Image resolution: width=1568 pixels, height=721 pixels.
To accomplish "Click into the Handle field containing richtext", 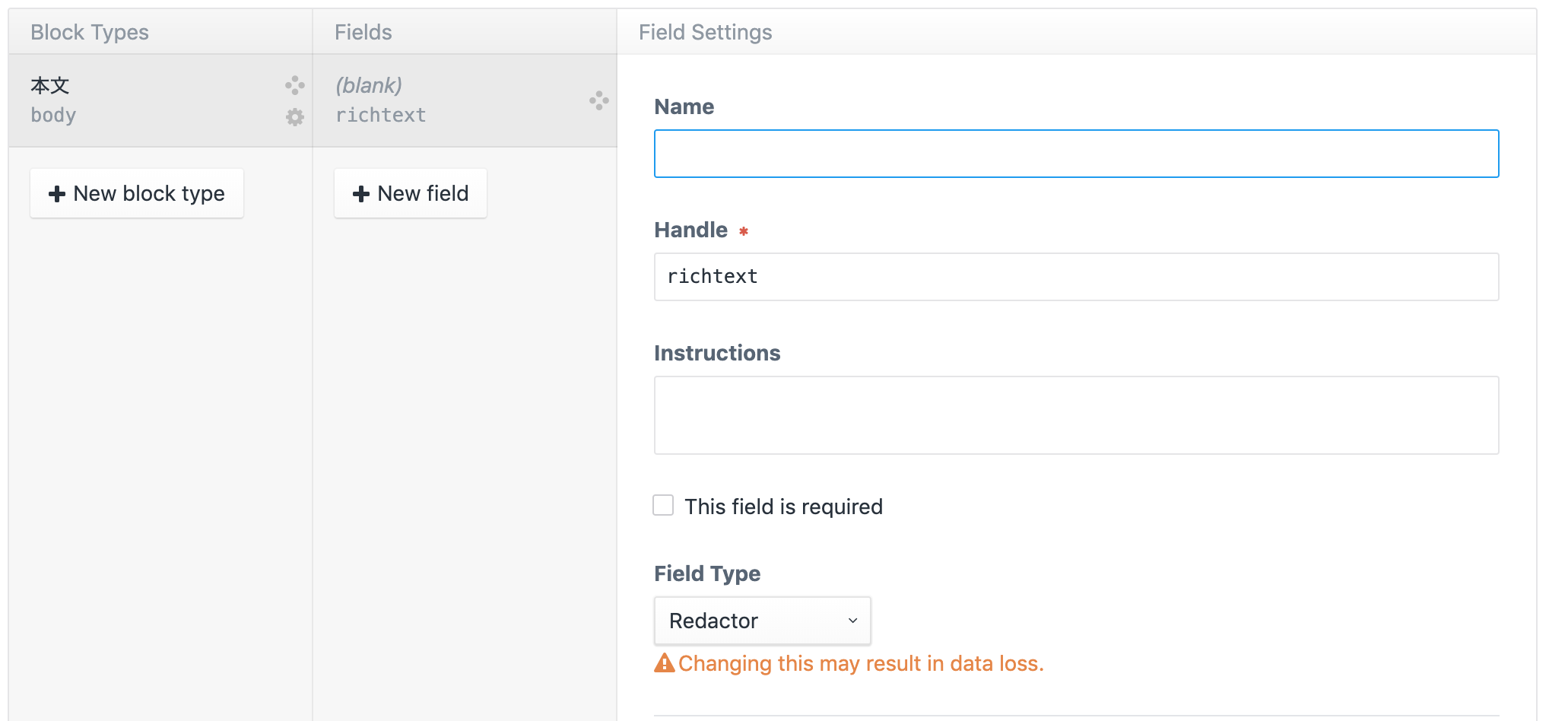I will 1076,277.
